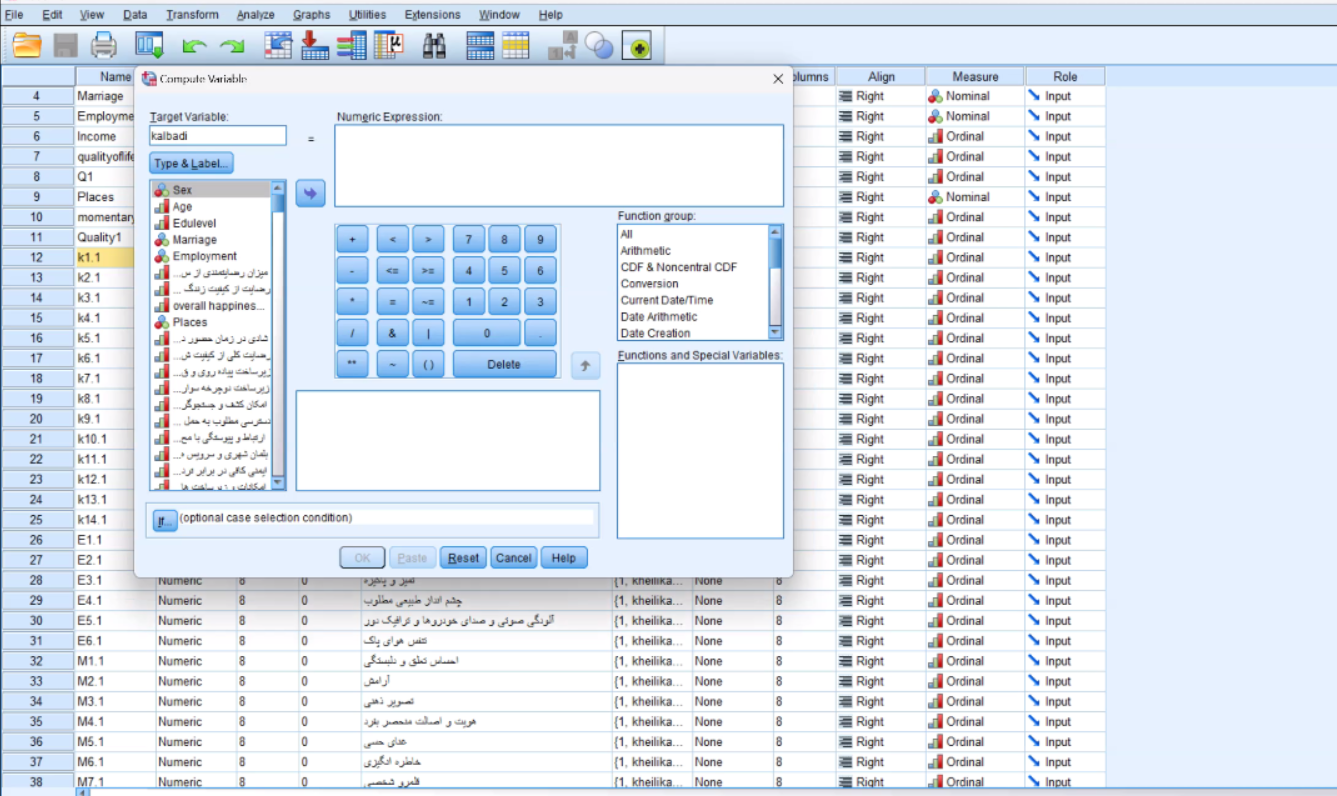Click the Go to variable red-arrow icon
This screenshot has height=796, width=1337.
pyautogui.click(x=315, y=46)
